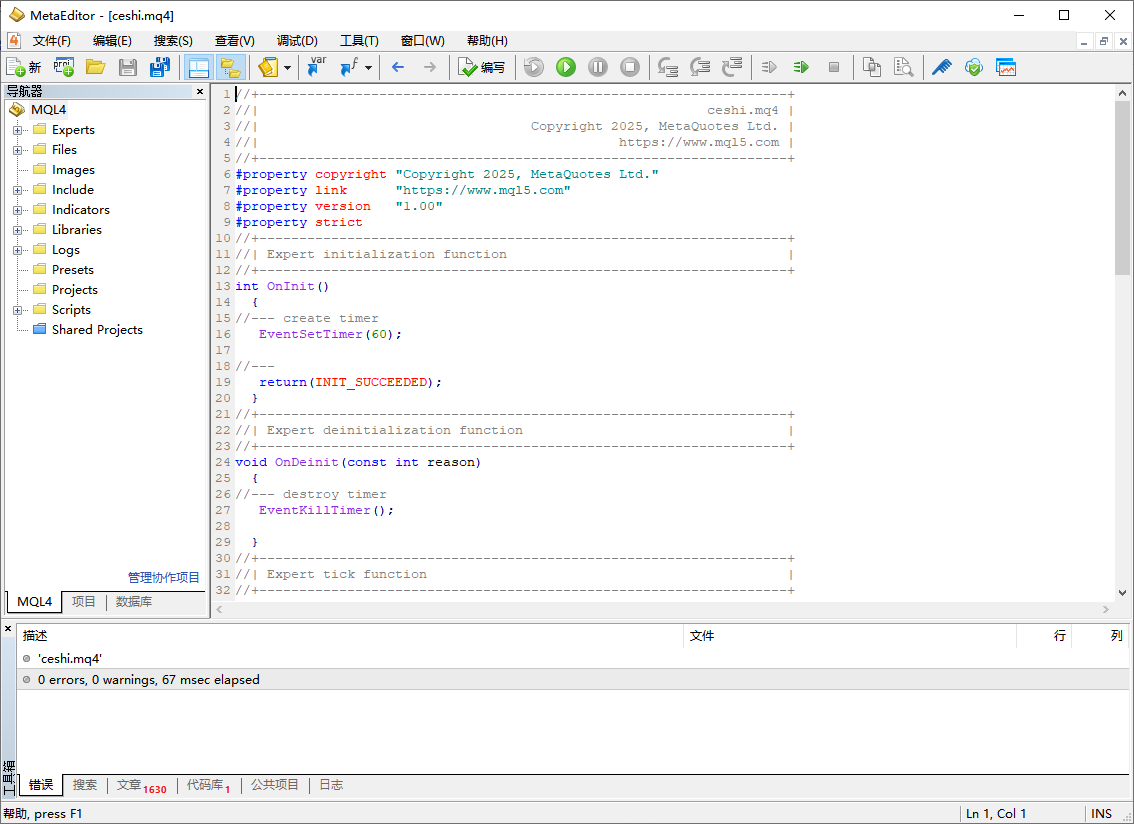This screenshot has width=1134, height=824.
Task: Select the Shared Projects item
Action: [96, 330]
